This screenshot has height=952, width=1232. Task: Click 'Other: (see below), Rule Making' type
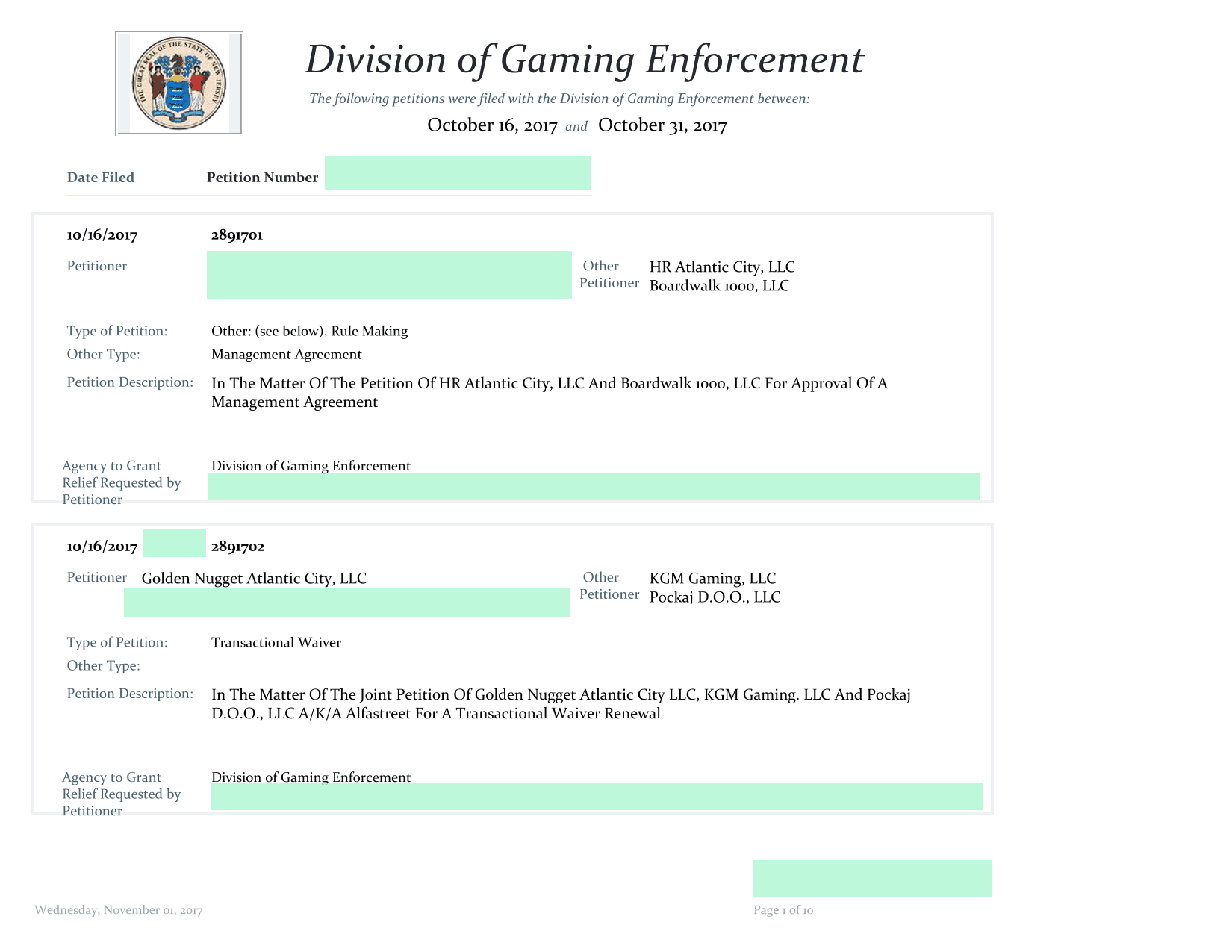coord(309,332)
